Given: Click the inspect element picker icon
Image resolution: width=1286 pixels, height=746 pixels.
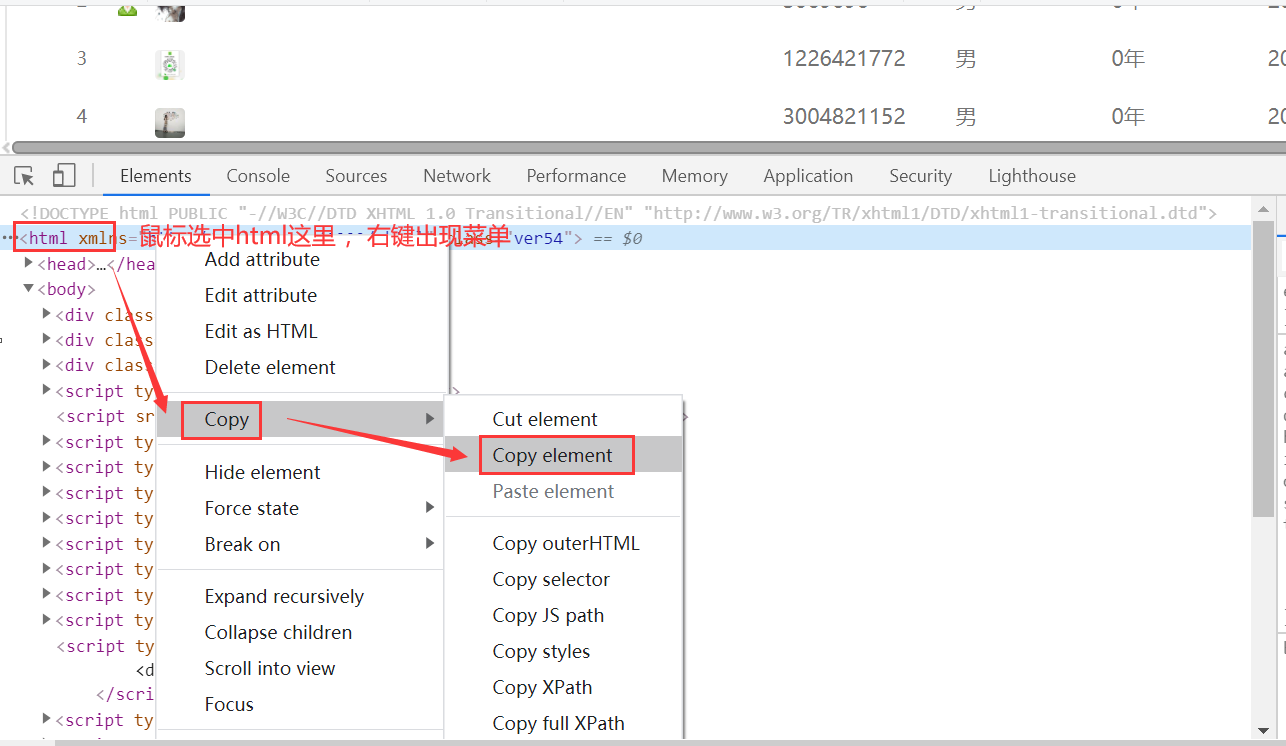Looking at the screenshot, I should [x=25, y=176].
